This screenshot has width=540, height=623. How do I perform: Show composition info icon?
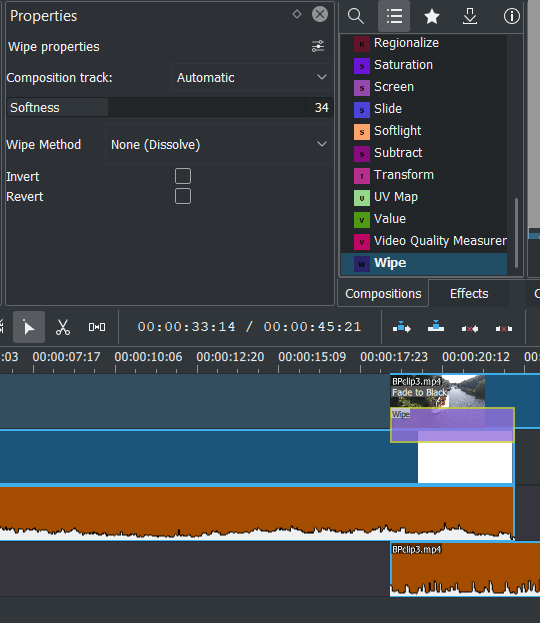click(511, 16)
